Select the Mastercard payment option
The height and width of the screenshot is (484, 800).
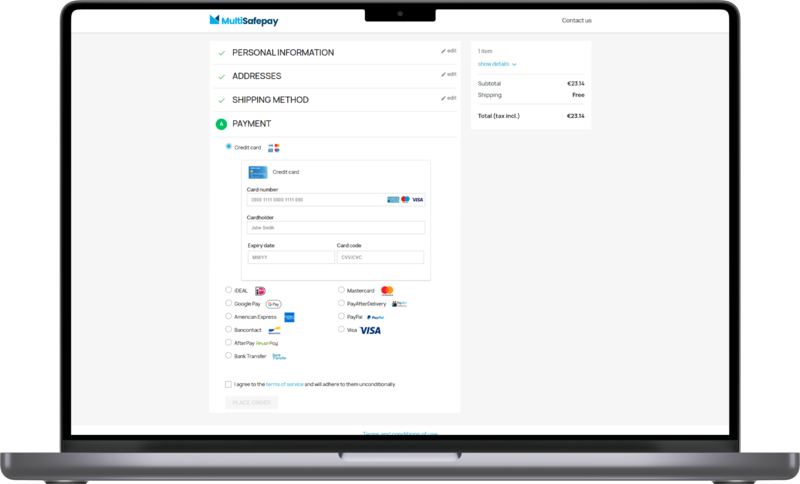pos(341,290)
